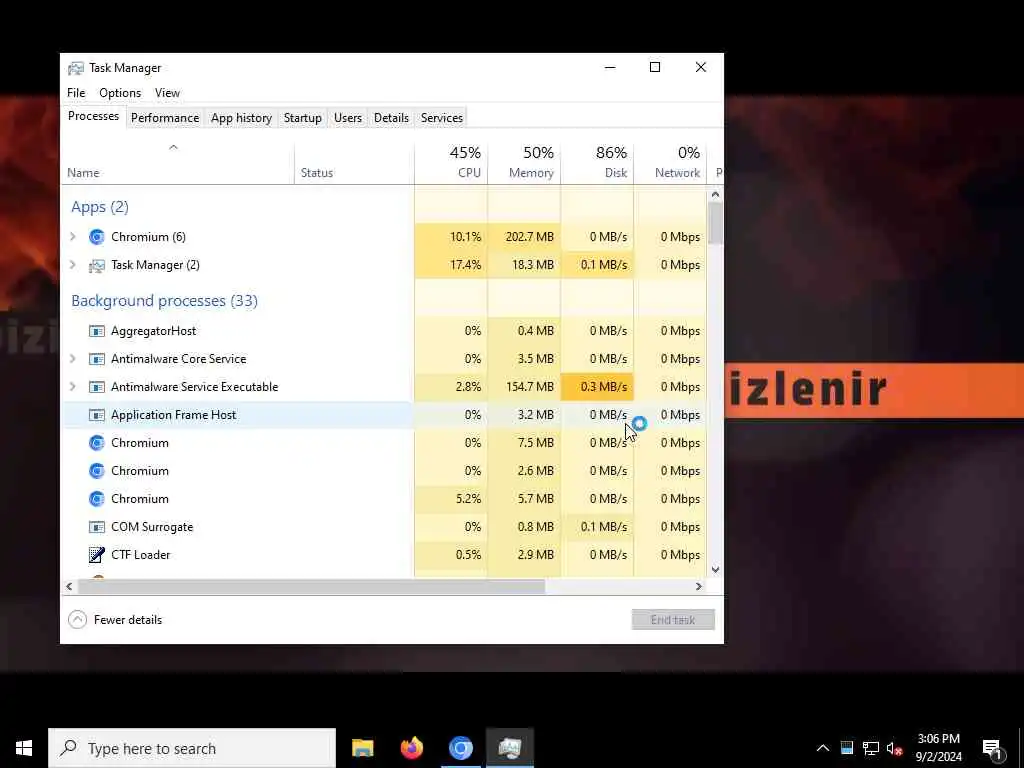
Task: Select the CTF Loader process name
Action: click(x=140, y=555)
